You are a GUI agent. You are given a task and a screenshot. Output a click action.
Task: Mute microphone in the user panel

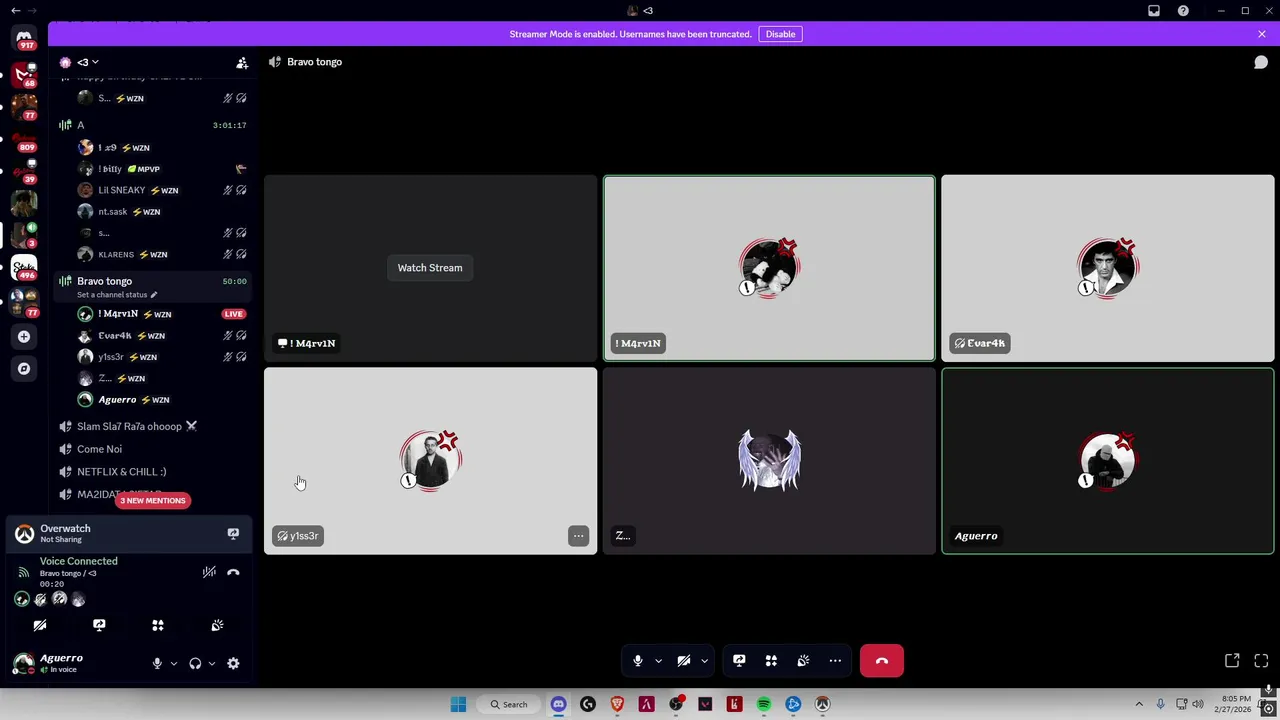click(157, 663)
